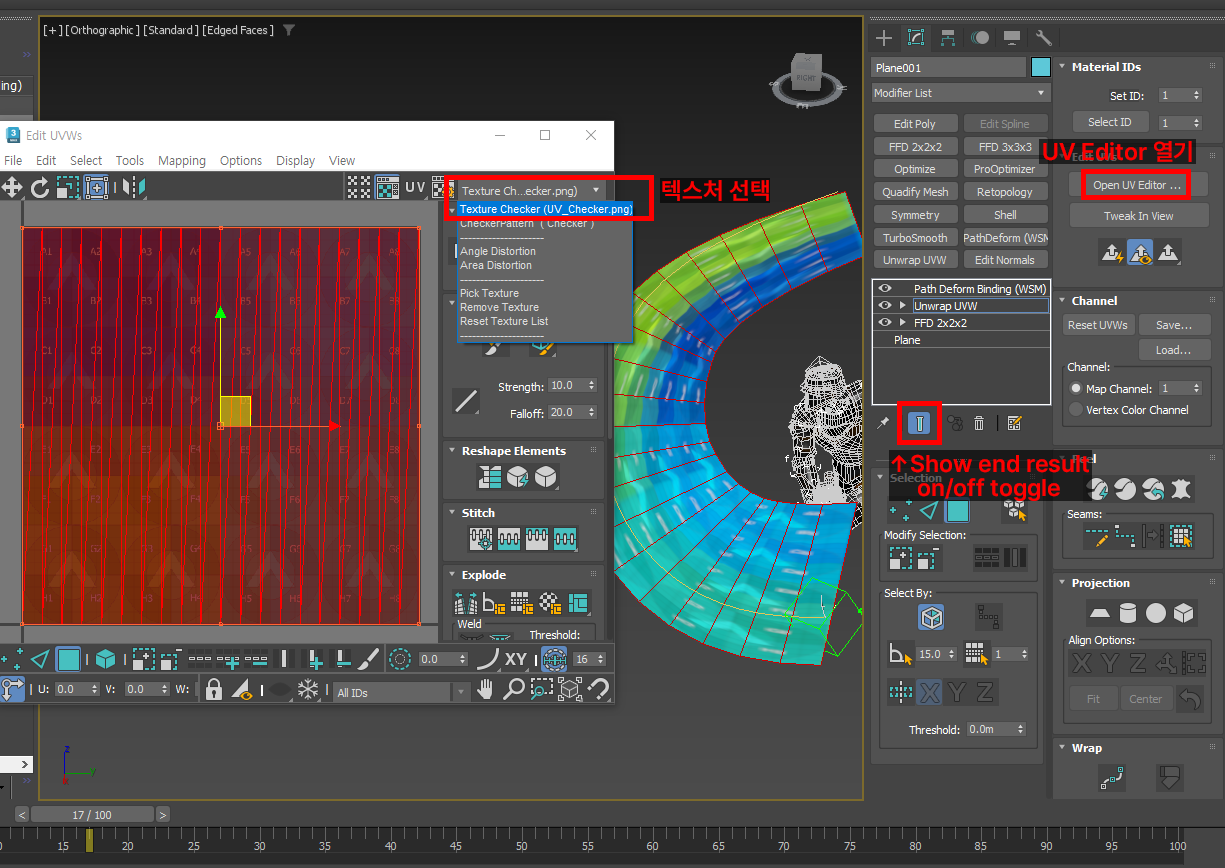1225x868 pixels.
Task: Click the UV display mode icon
Action: click(415, 187)
